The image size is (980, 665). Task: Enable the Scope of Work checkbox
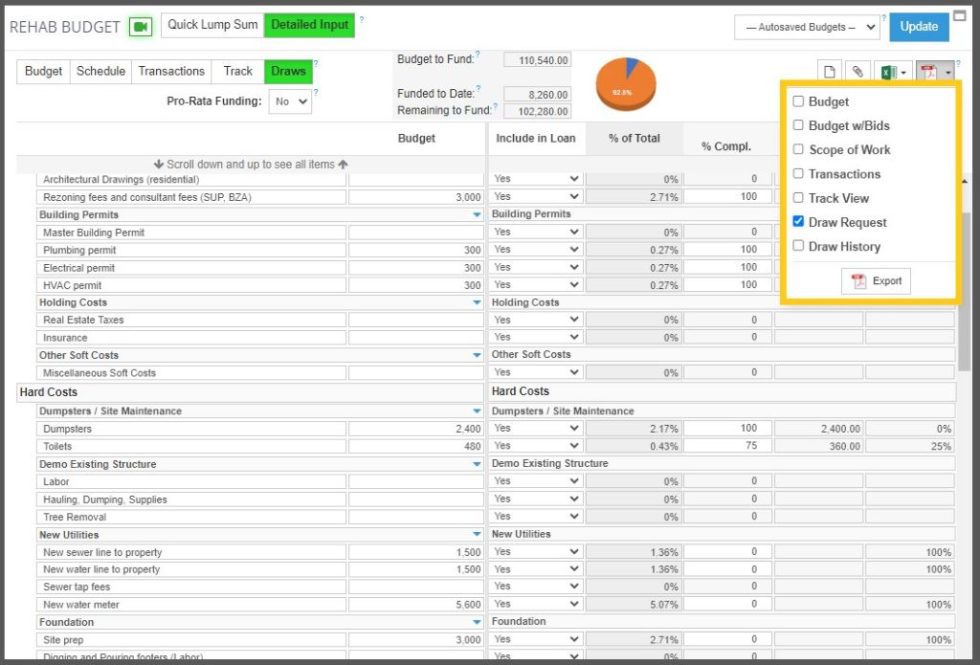tap(797, 149)
